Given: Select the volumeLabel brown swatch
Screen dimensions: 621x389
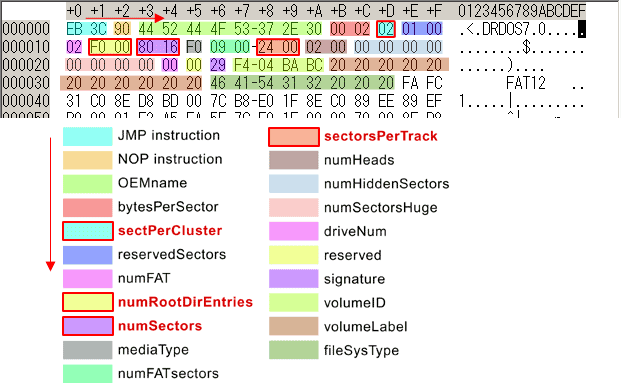Looking at the screenshot, I should point(293,326).
